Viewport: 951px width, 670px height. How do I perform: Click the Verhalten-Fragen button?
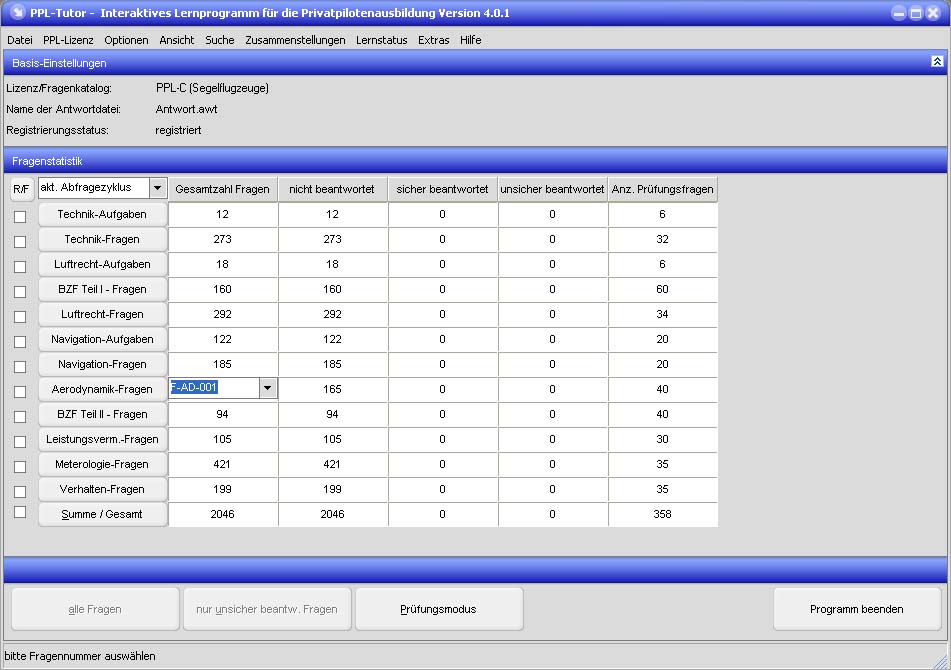102,489
